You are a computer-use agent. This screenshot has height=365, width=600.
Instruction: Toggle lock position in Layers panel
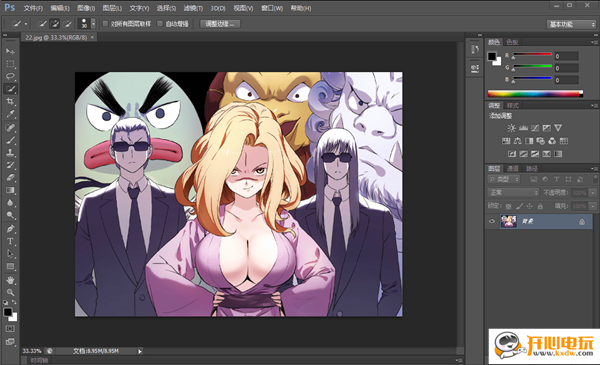(530, 206)
